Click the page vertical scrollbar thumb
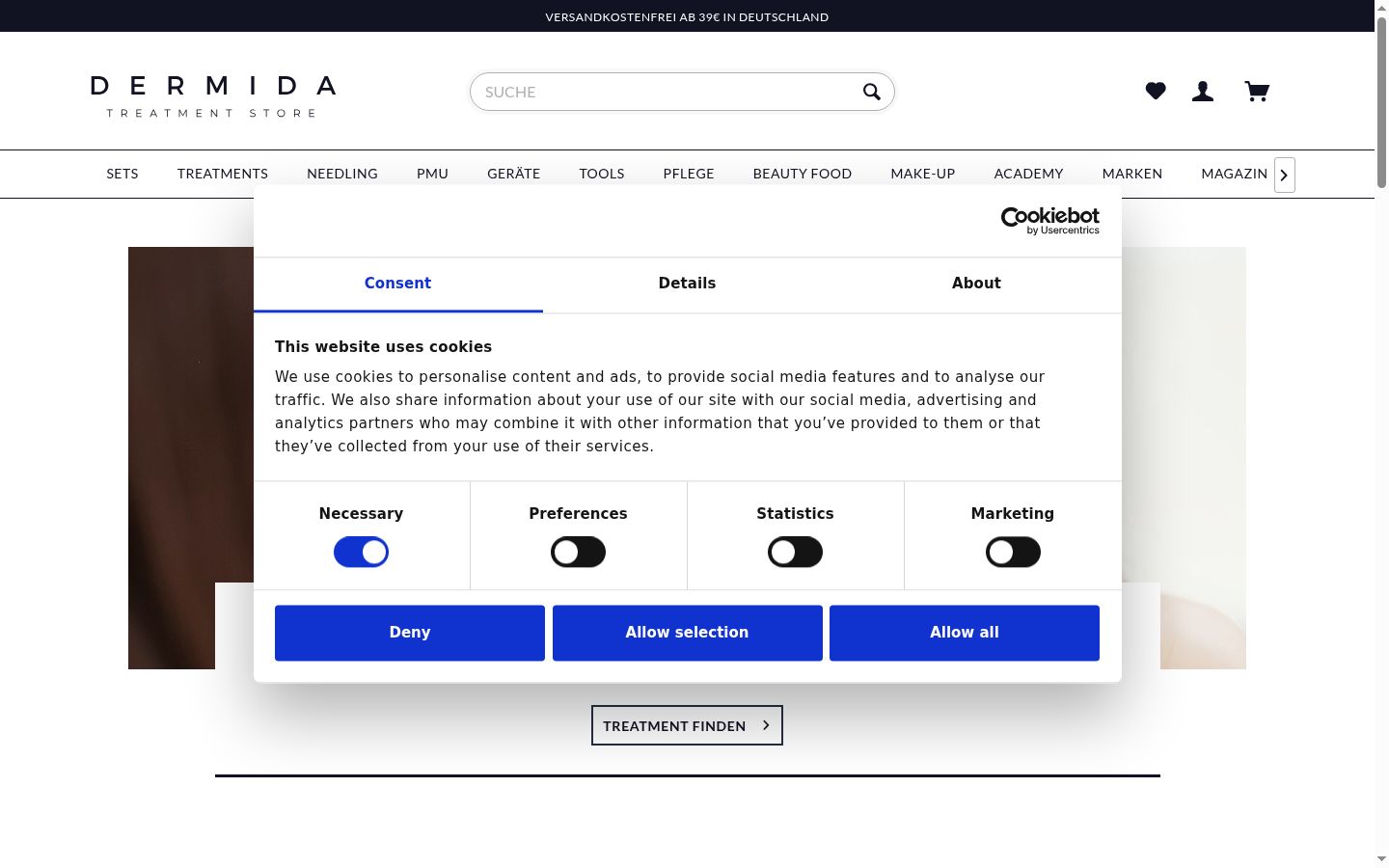 click(x=1381, y=101)
